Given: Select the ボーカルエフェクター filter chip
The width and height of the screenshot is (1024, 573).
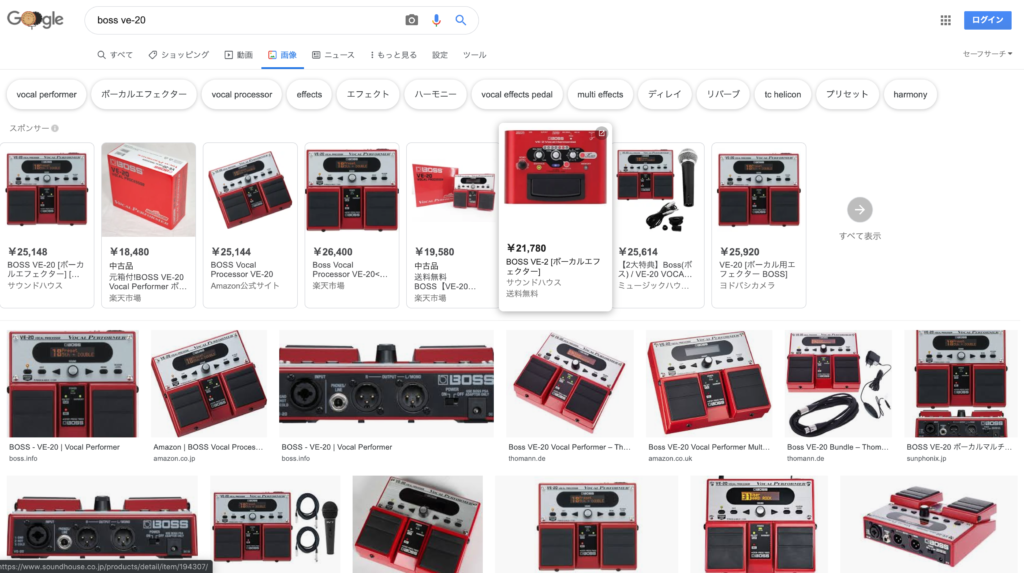Looking at the screenshot, I should point(144,95).
